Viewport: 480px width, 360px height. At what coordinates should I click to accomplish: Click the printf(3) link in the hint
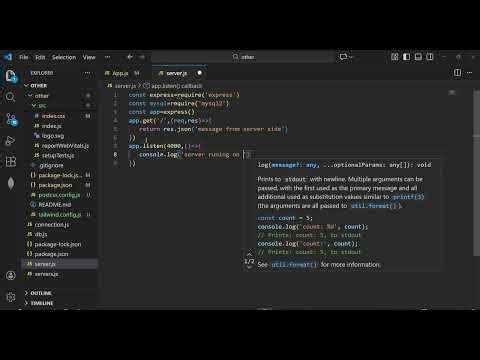408,197
